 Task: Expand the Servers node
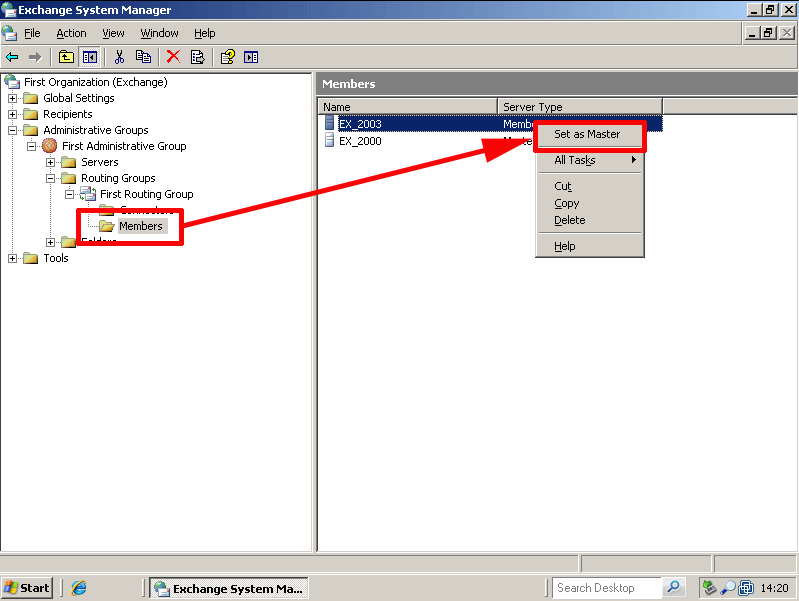click(x=50, y=162)
